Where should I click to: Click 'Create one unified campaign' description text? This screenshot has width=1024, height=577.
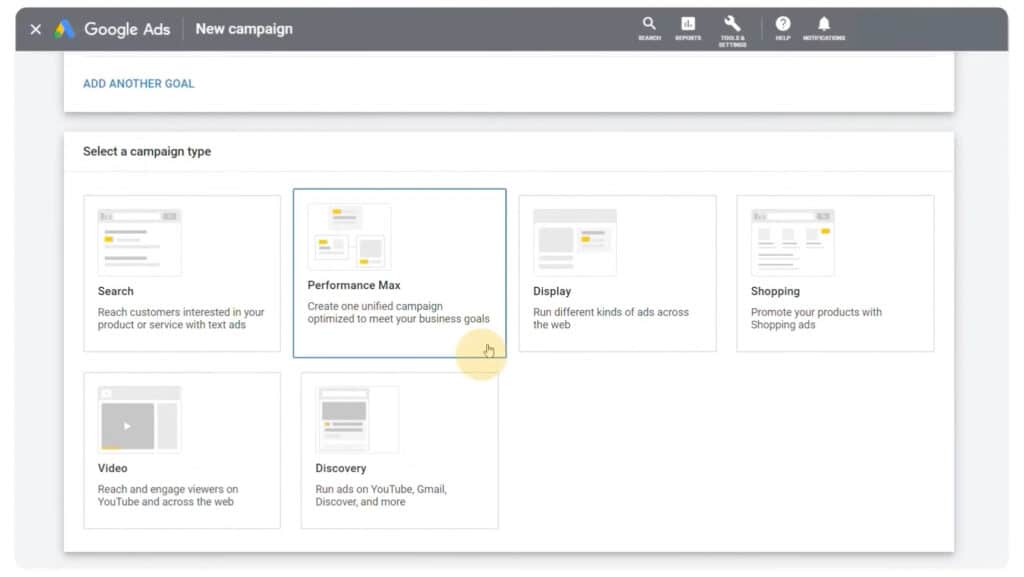[398, 313]
